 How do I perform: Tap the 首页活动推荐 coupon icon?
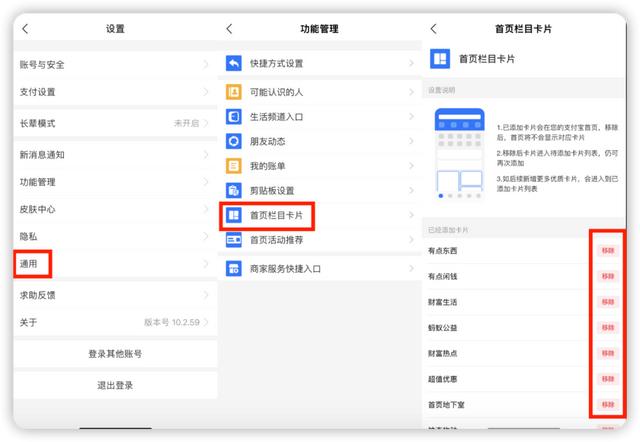(x=233, y=240)
